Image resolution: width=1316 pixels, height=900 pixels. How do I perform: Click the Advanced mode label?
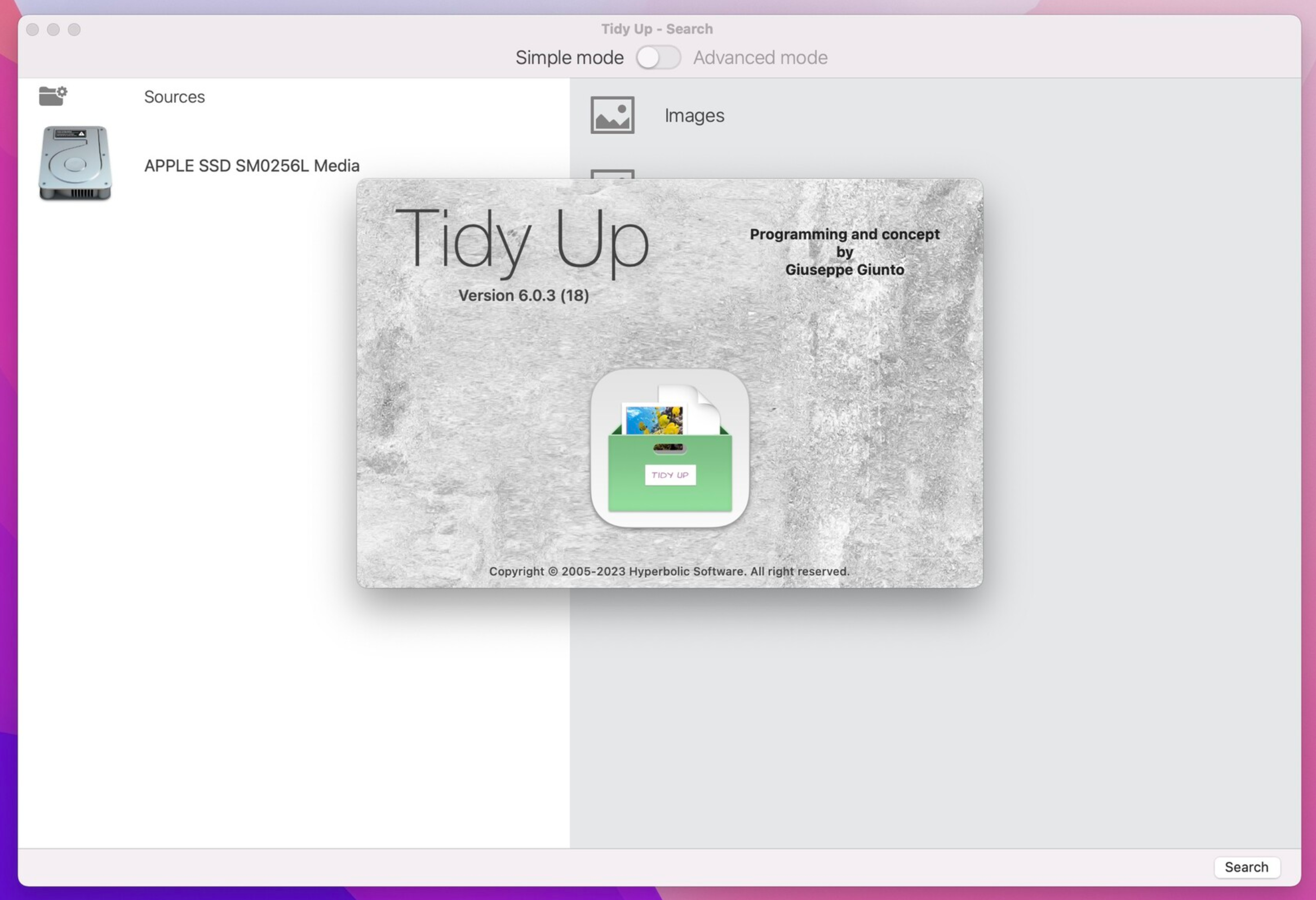[760, 58]
